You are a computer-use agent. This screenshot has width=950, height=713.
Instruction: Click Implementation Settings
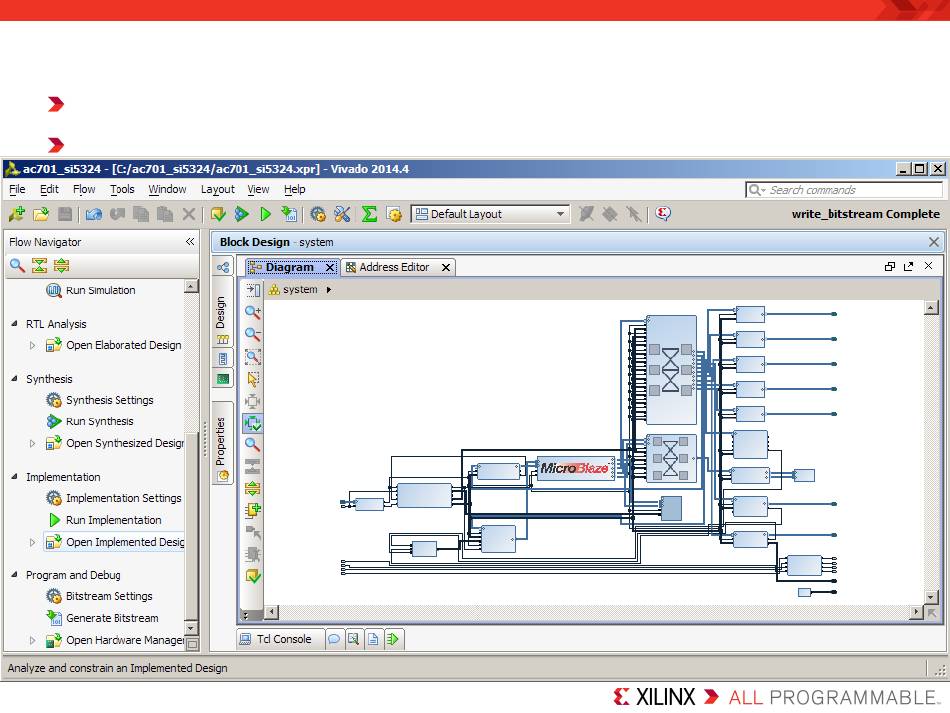tap(124, 498)
